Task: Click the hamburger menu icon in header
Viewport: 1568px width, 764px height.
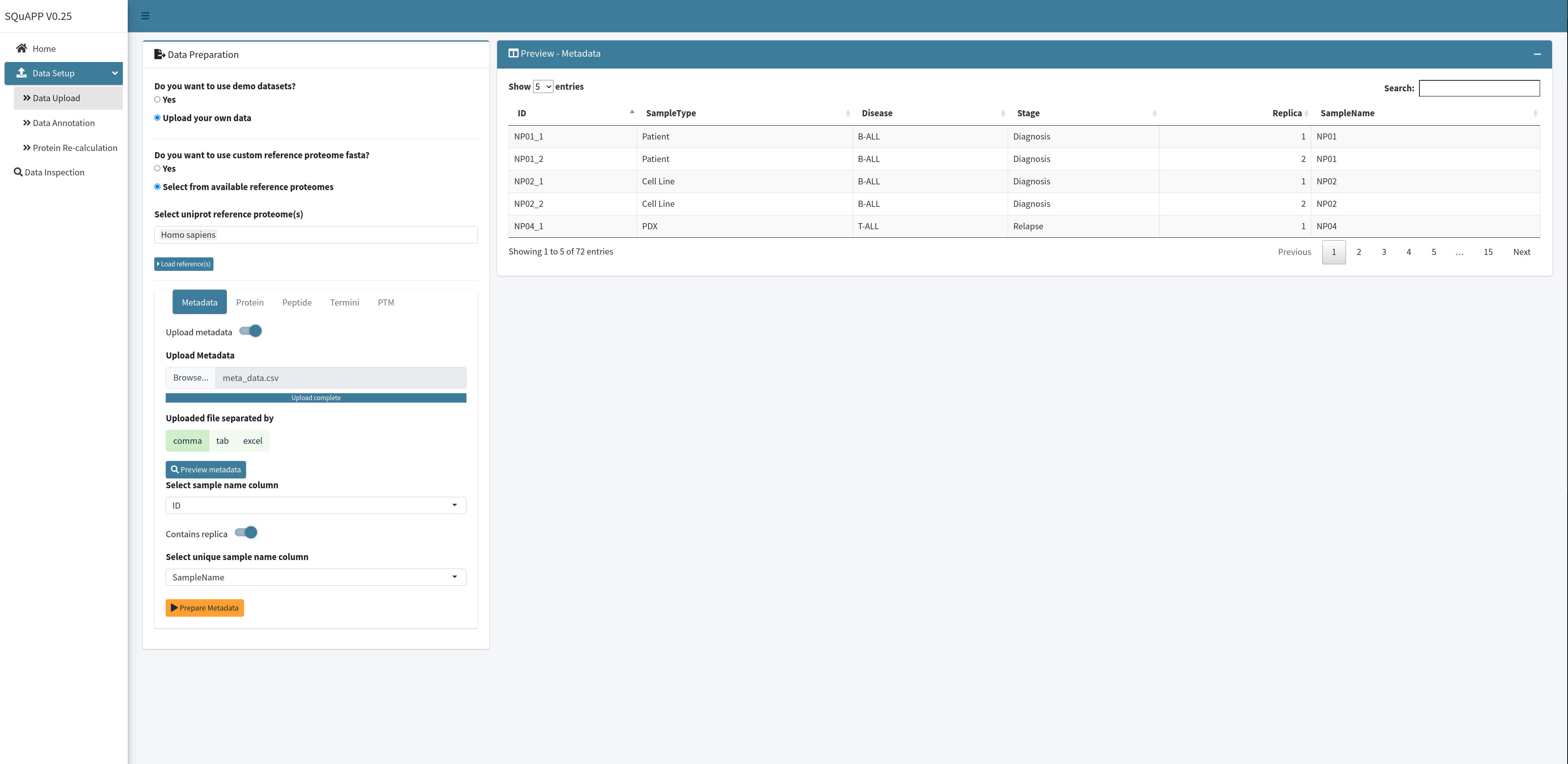Action: pyautogui.click(x=145, y=16)
